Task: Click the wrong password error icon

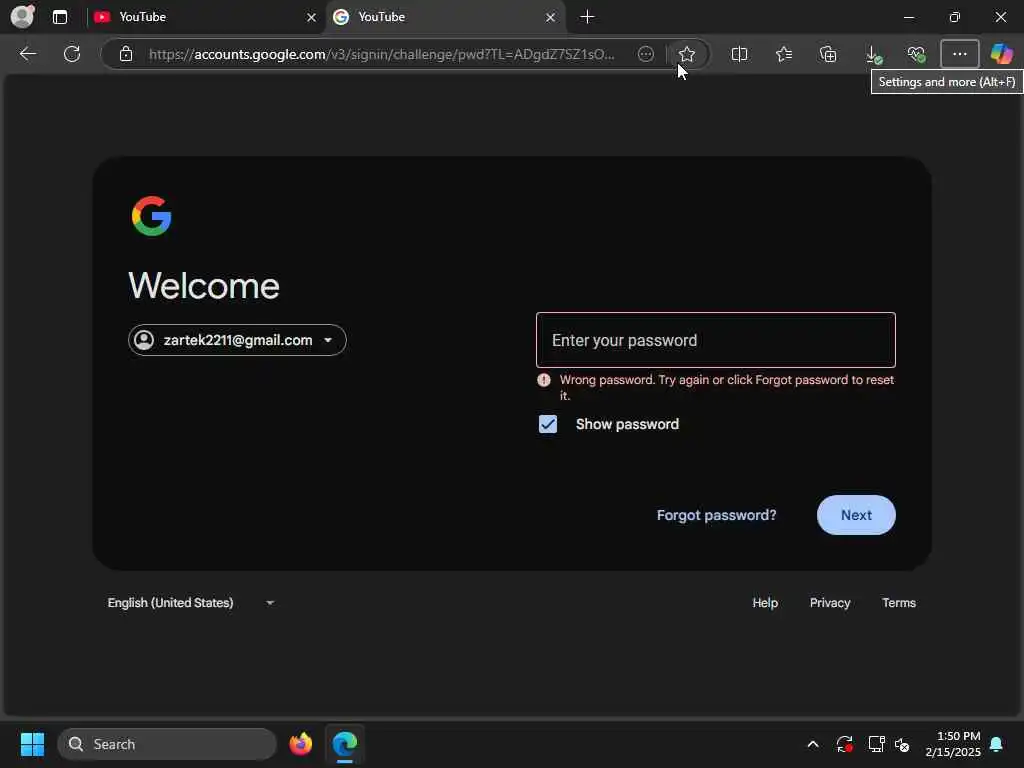Action: (x=543, y=380)
